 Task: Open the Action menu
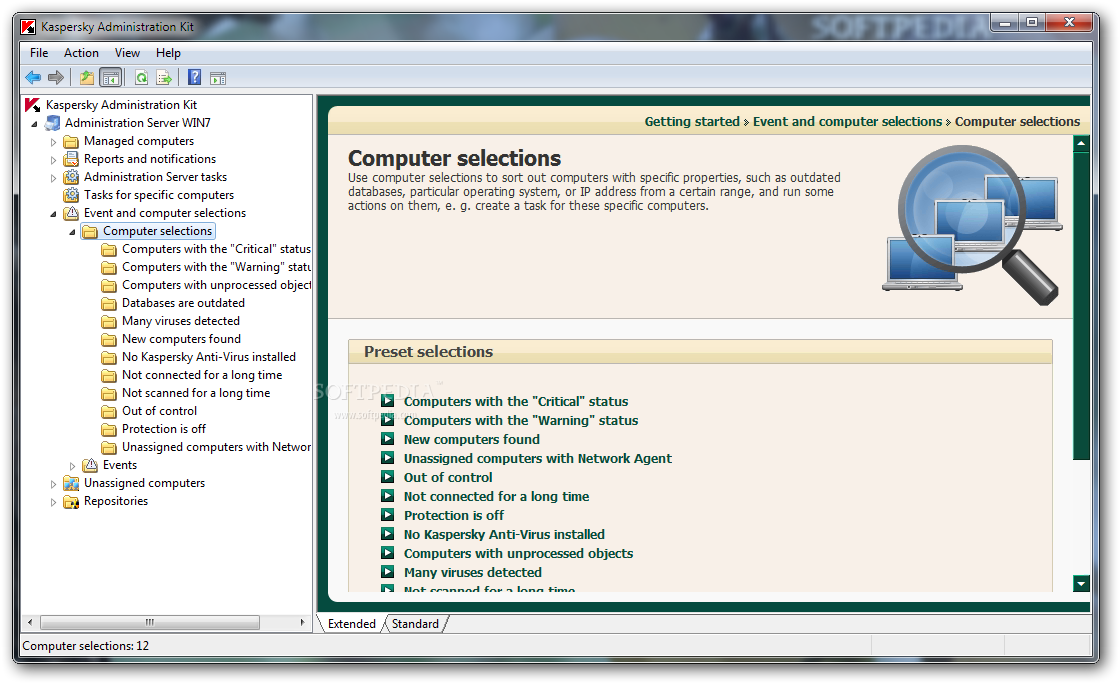coord(81,53)
